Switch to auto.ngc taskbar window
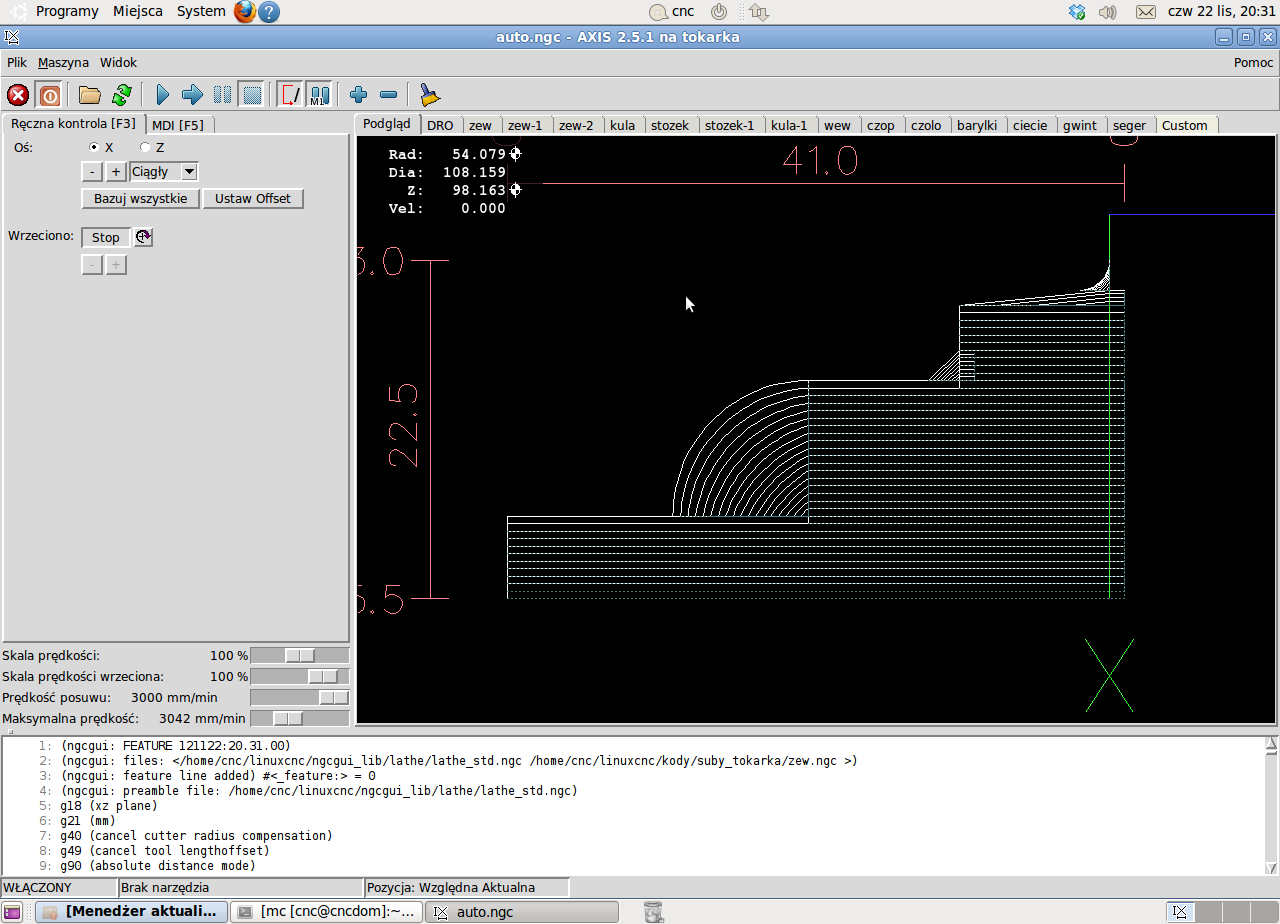This screenshot has height=924, width=1280. point(521,912)
